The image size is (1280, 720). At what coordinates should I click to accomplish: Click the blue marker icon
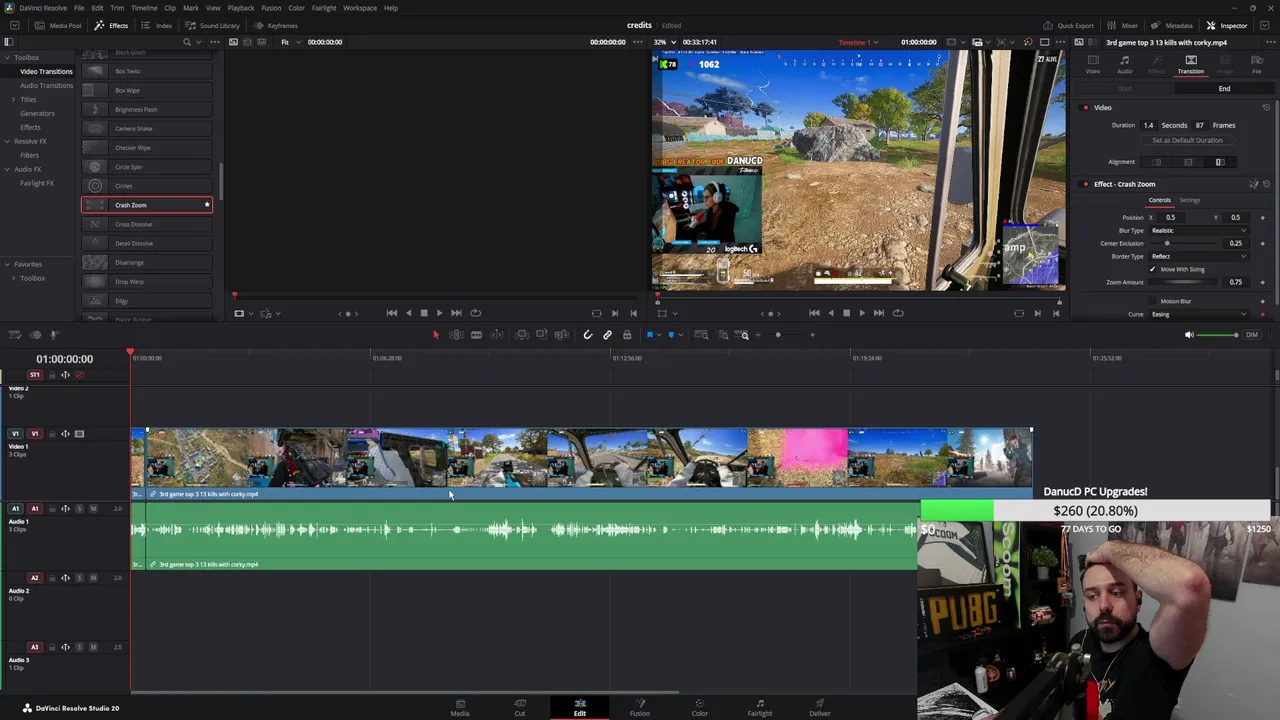[671, 335]
